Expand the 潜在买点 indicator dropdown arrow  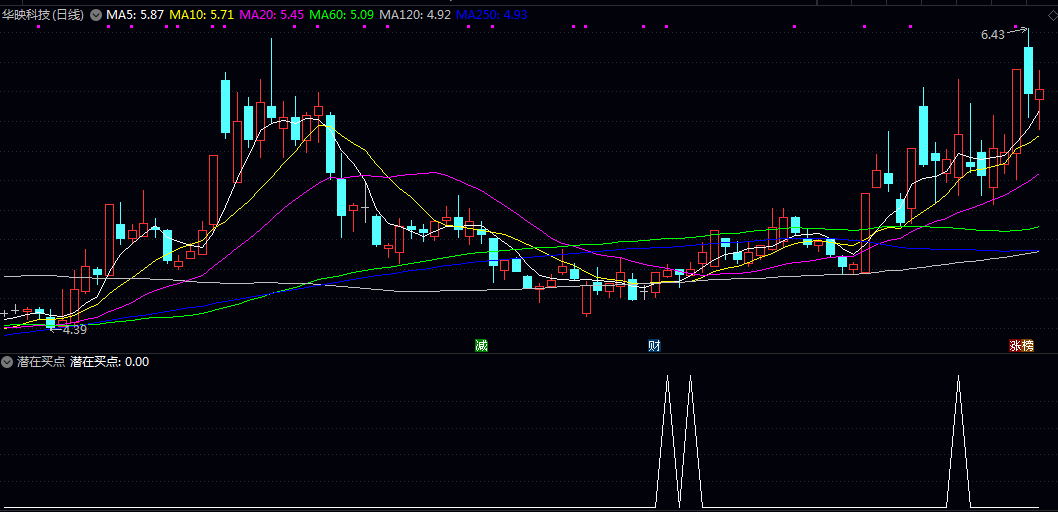(7, 362)
